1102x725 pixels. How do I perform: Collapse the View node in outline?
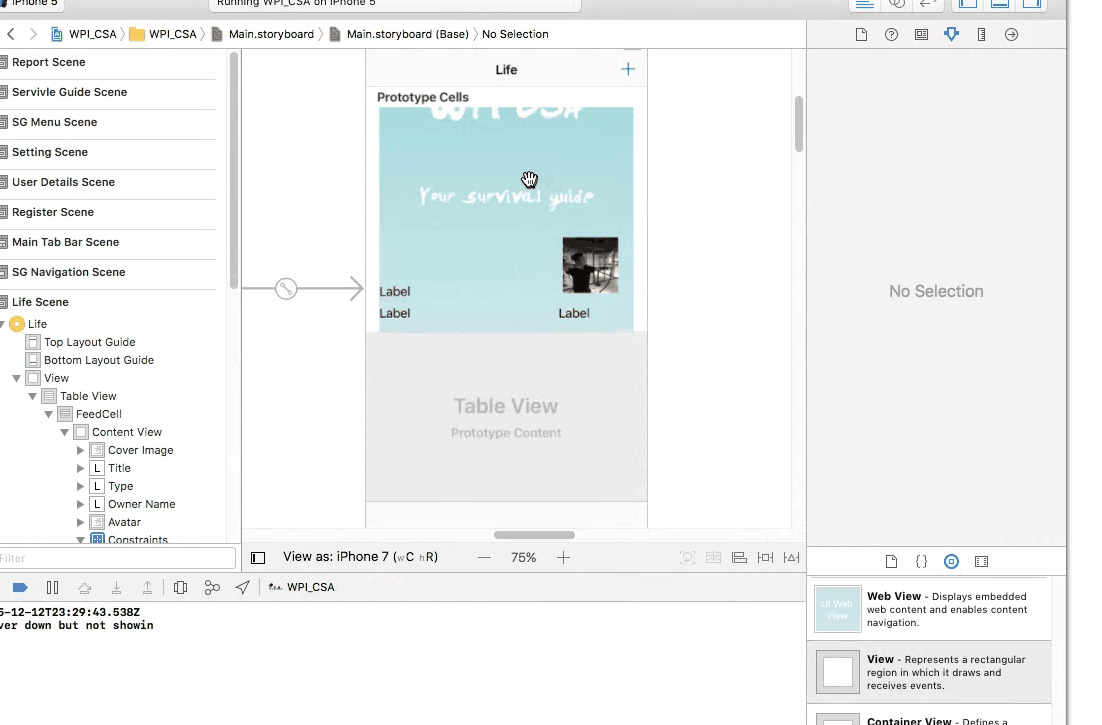16,378
